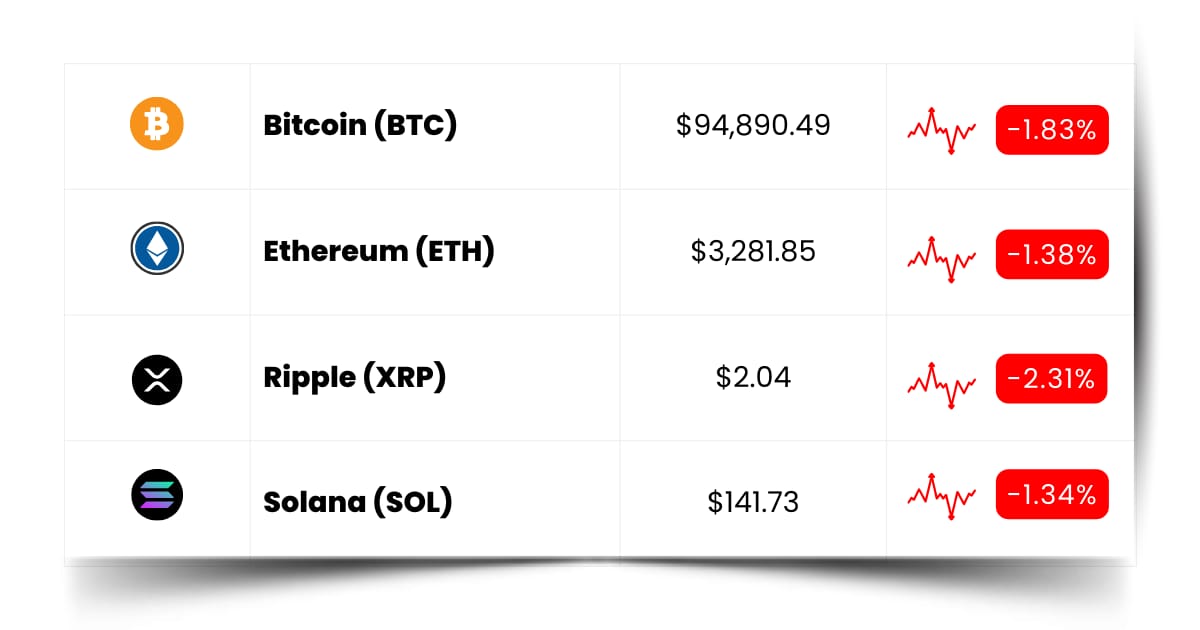
Task: Click the Ethereum diamond logo icon
Action: click(157, 249)
